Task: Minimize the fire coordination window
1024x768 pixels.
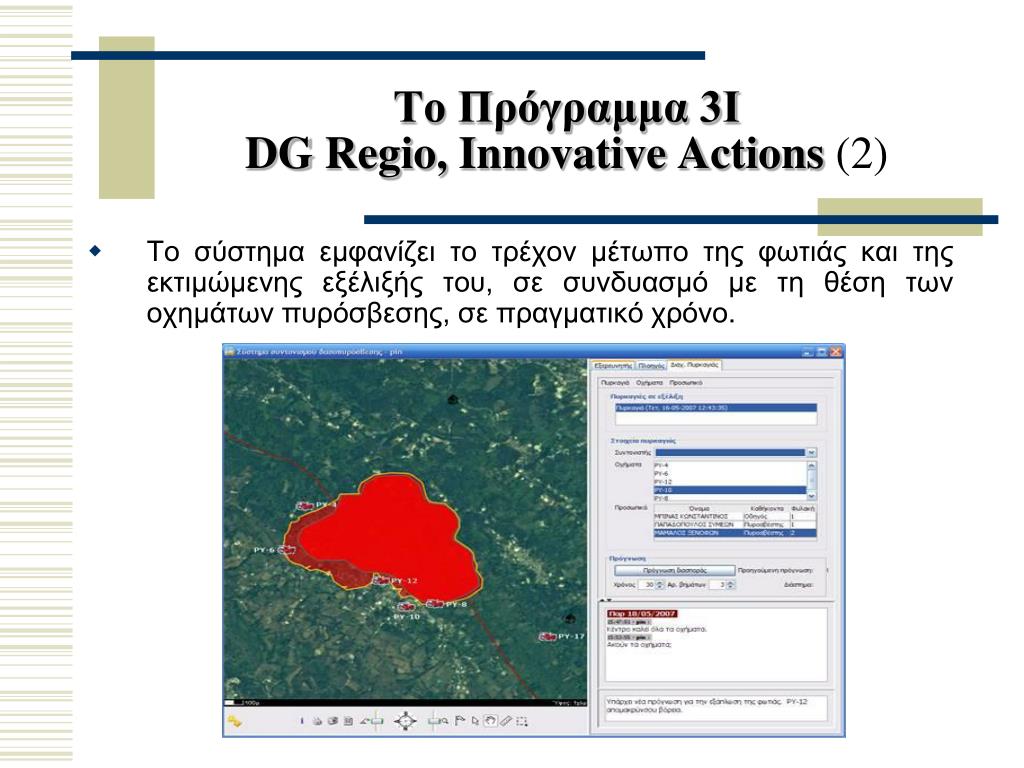Action: [x=808, y=352]
